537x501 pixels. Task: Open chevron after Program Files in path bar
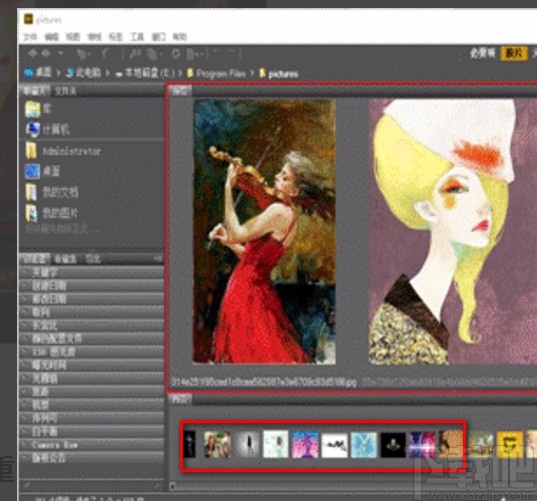click(252, 73)
